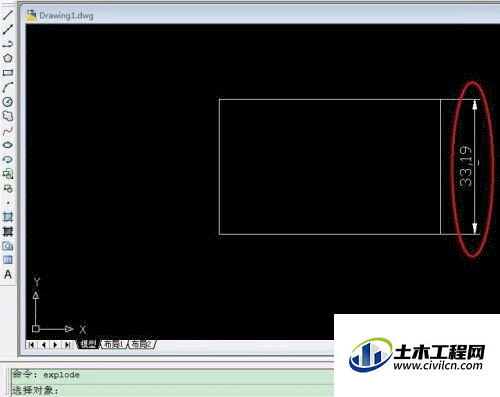This screenshot has width=500, height=397.
Task: Click the next layout tab arrow
Action: tap(55, 345)
